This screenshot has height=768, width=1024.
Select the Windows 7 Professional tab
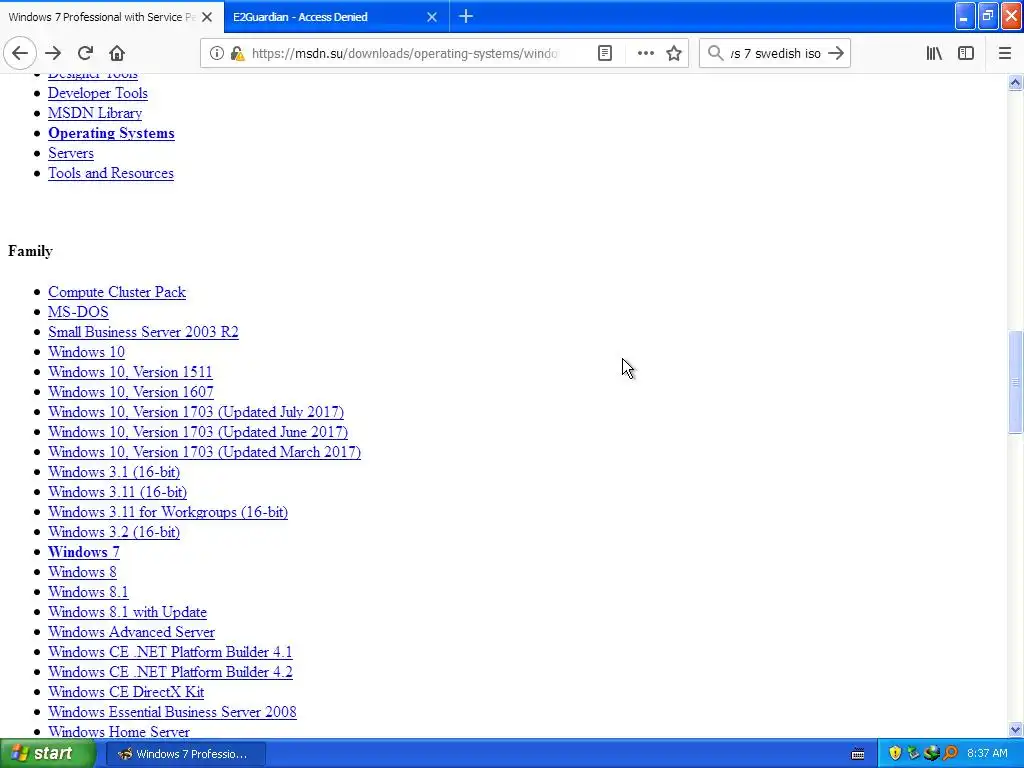(112, 17)
